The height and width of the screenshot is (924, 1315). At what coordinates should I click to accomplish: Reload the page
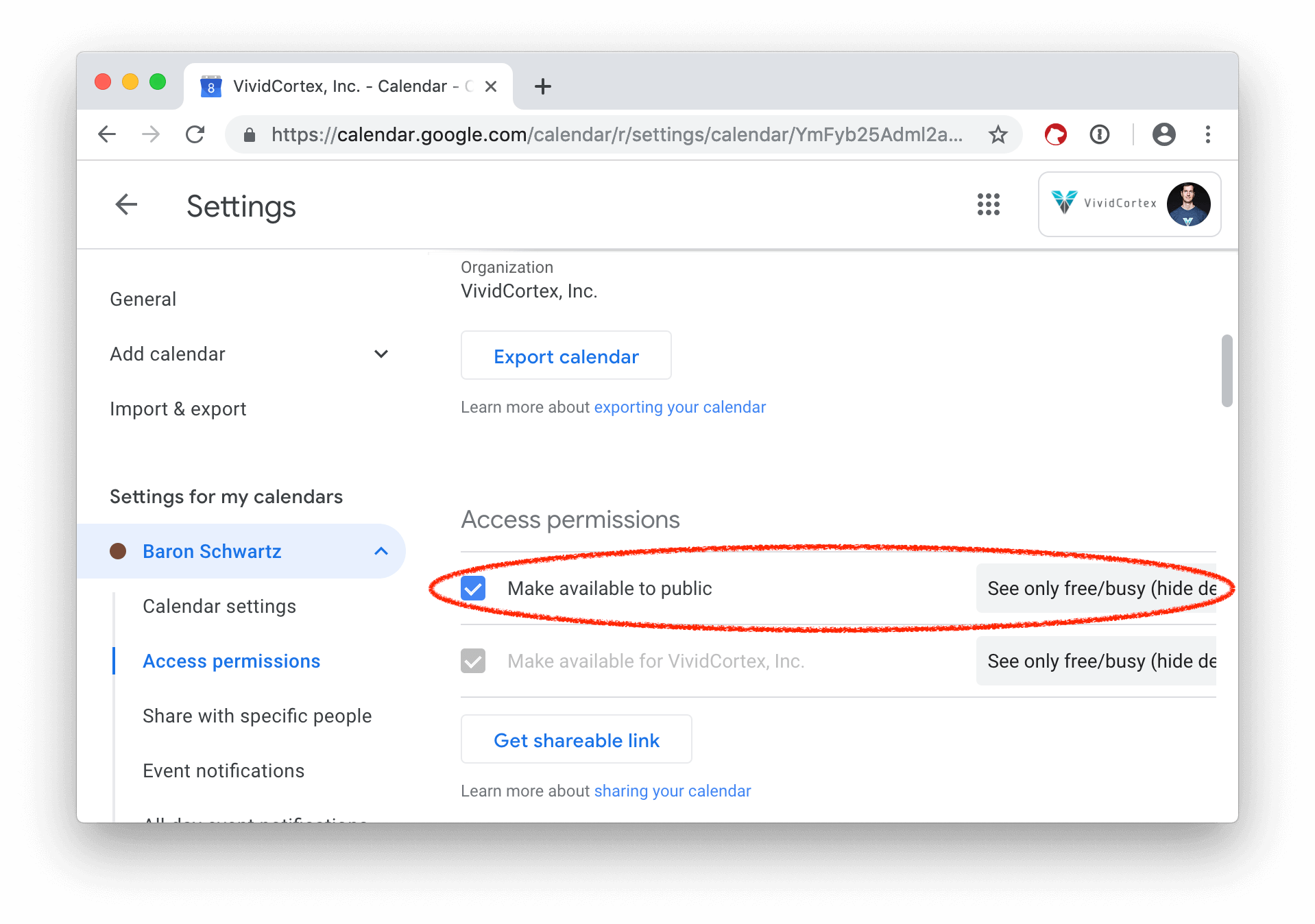[x=195, y=134]
